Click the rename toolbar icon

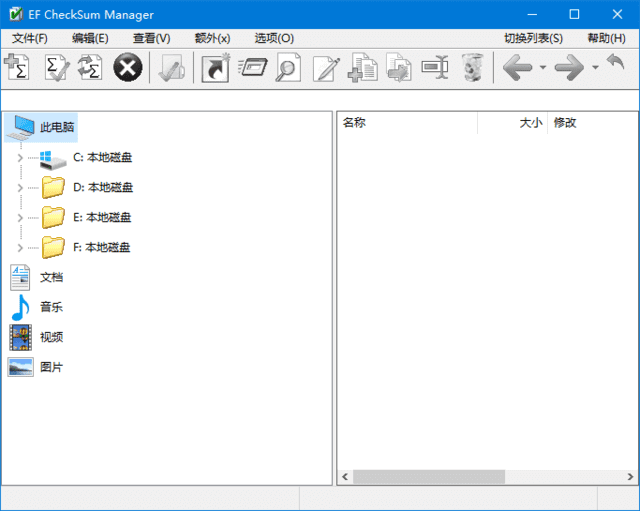(x=435, y=68)
